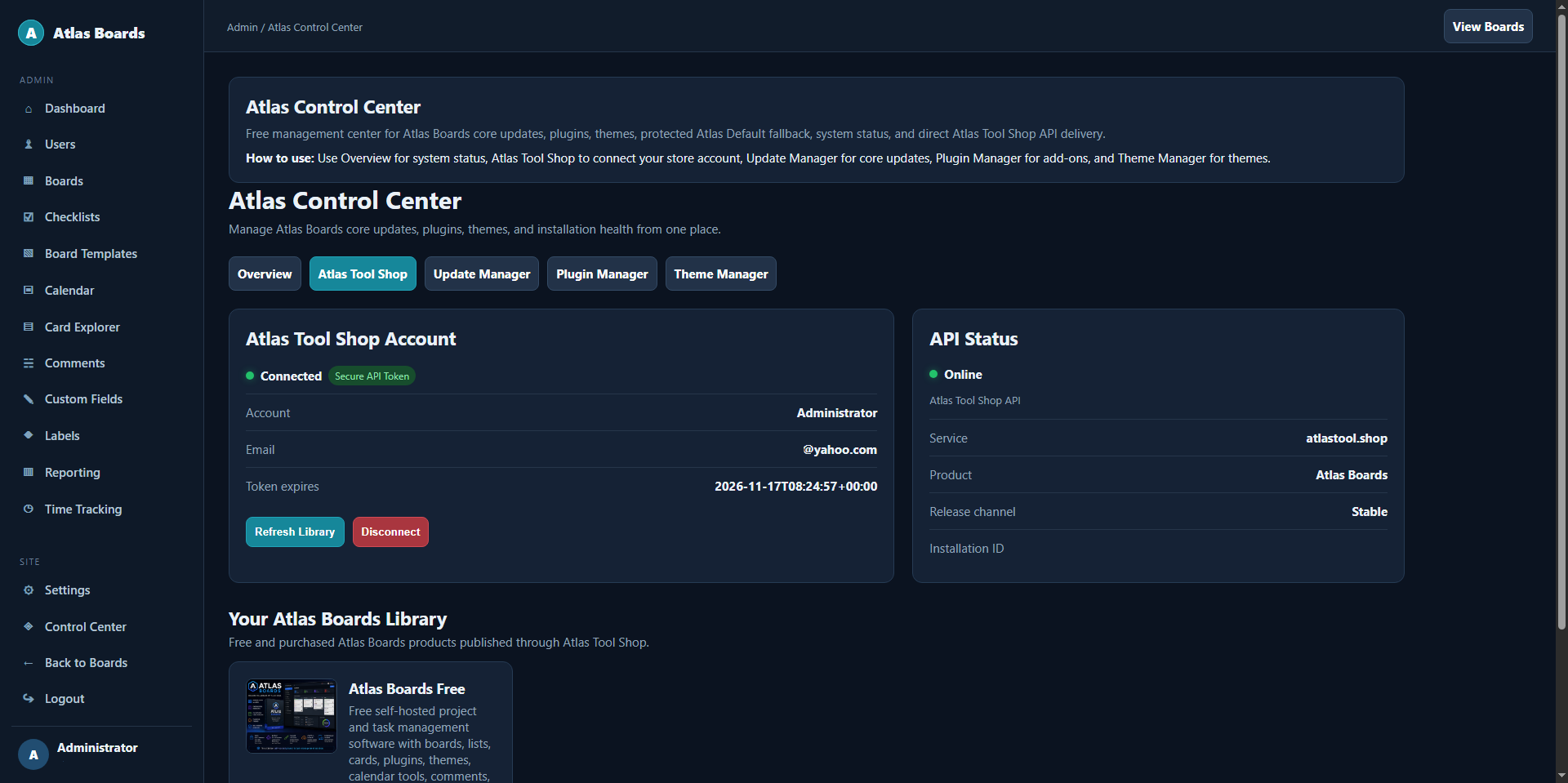Click the Atlas Boards logo icon
This screenshot has height=783, width=1568.
(x=31, y=33)
